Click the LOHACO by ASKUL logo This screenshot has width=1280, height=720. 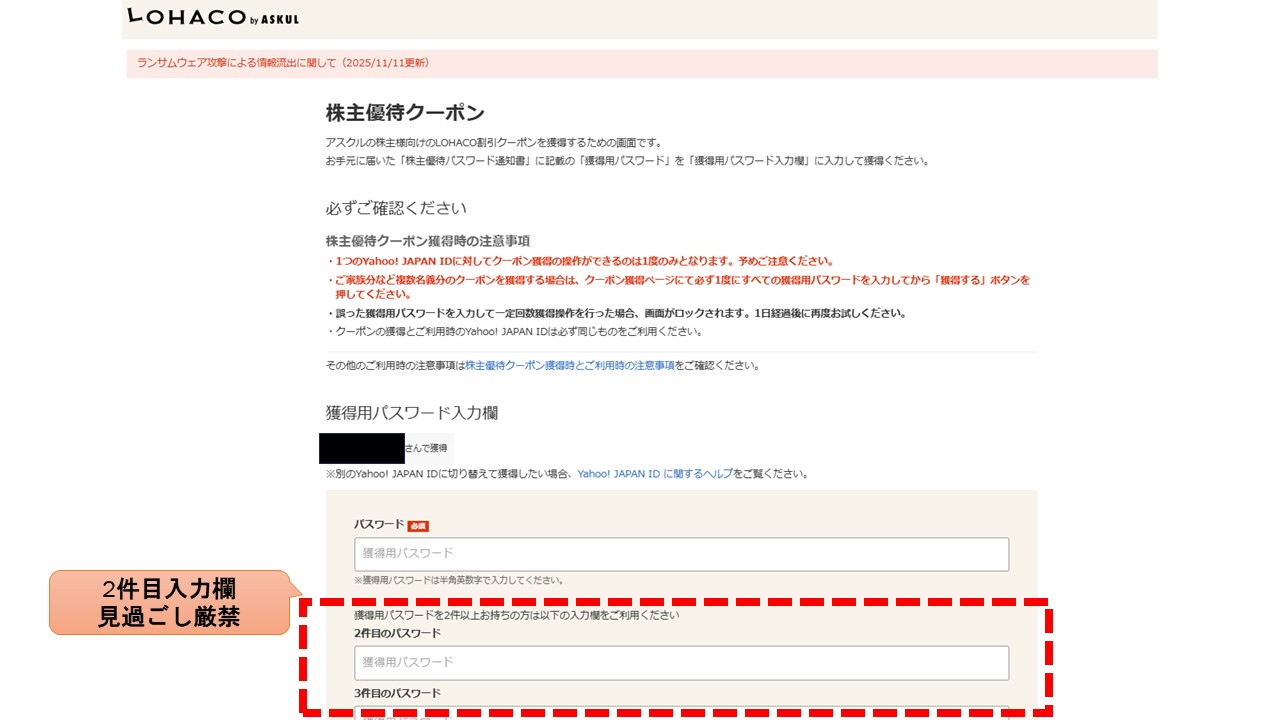click(x=213, y=17)
